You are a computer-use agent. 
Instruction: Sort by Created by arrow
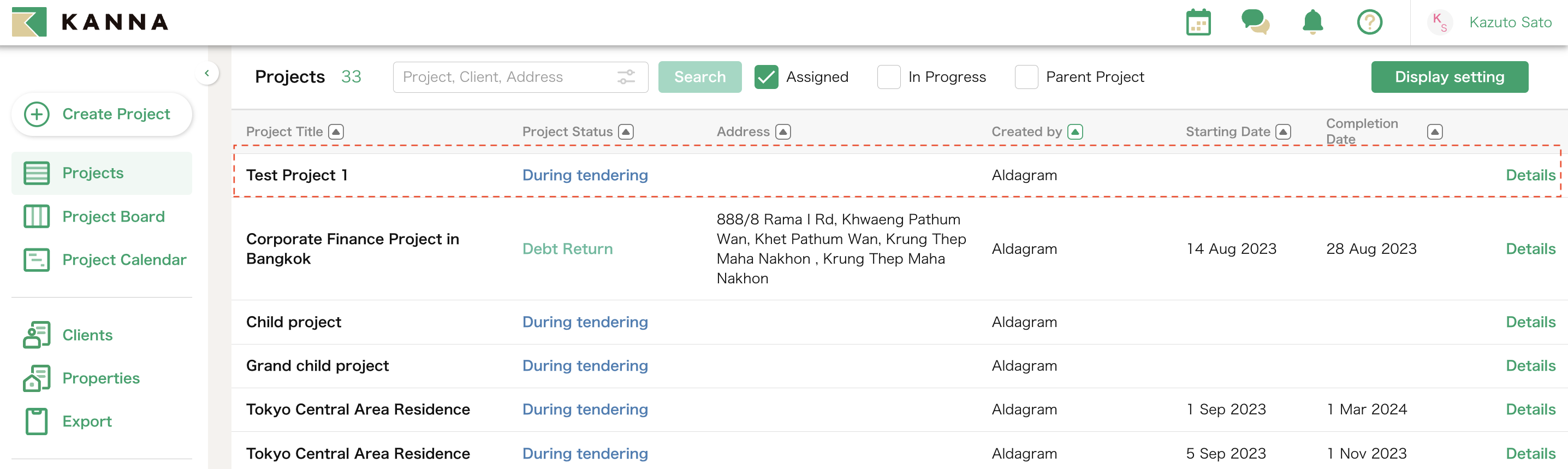pyautogui.click(x=1075, y=132)
